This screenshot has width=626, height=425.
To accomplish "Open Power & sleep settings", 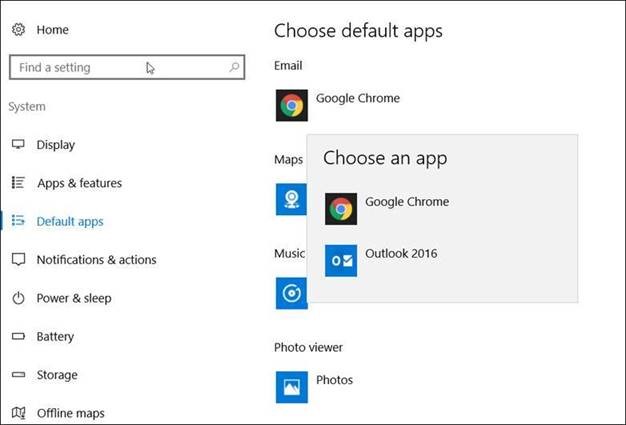I will [x=74, y=298].
